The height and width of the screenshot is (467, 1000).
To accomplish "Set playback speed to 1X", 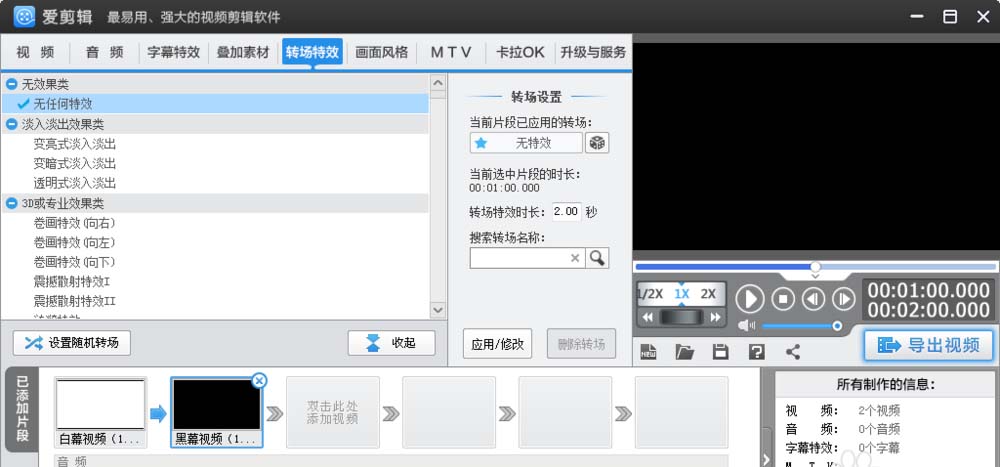I will tap(682, 294).
